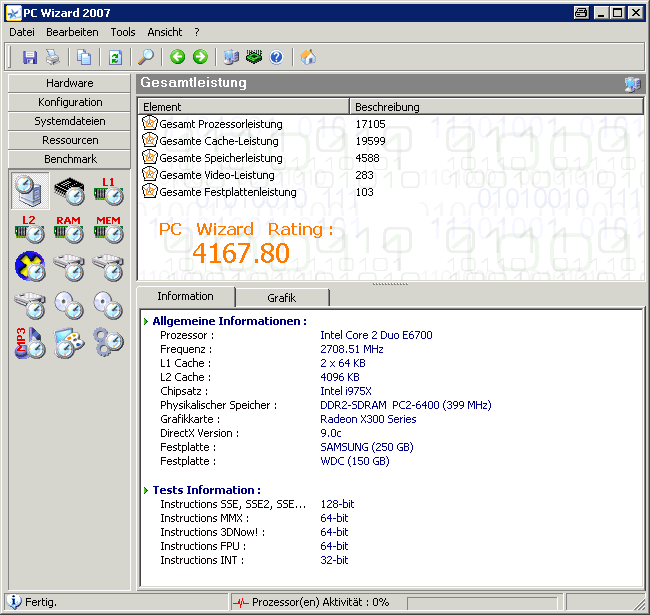Select the gears benchmark icon
650x615 pixels.
point(108,342)
